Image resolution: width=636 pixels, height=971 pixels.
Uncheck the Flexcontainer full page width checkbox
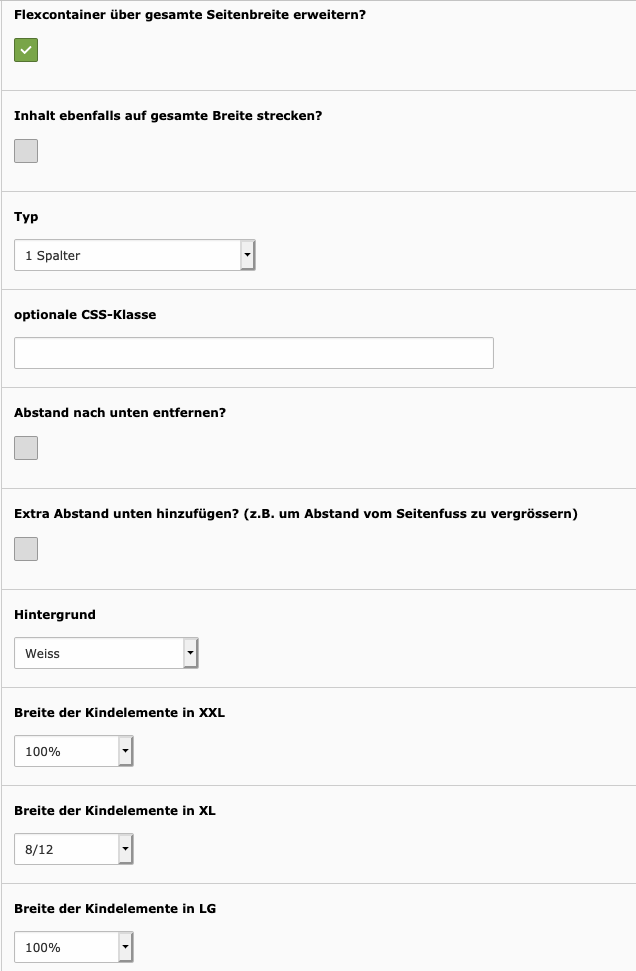tap(26, 50)
